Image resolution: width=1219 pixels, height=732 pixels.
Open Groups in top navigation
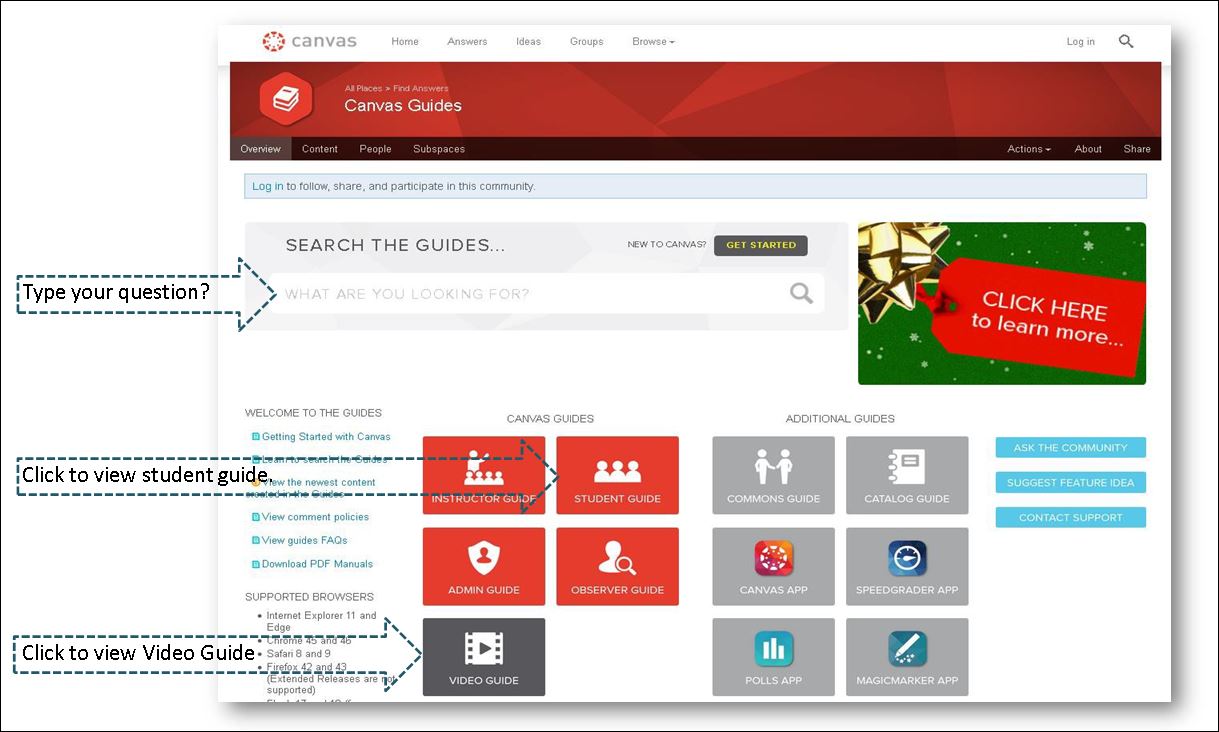pos(586,42)
